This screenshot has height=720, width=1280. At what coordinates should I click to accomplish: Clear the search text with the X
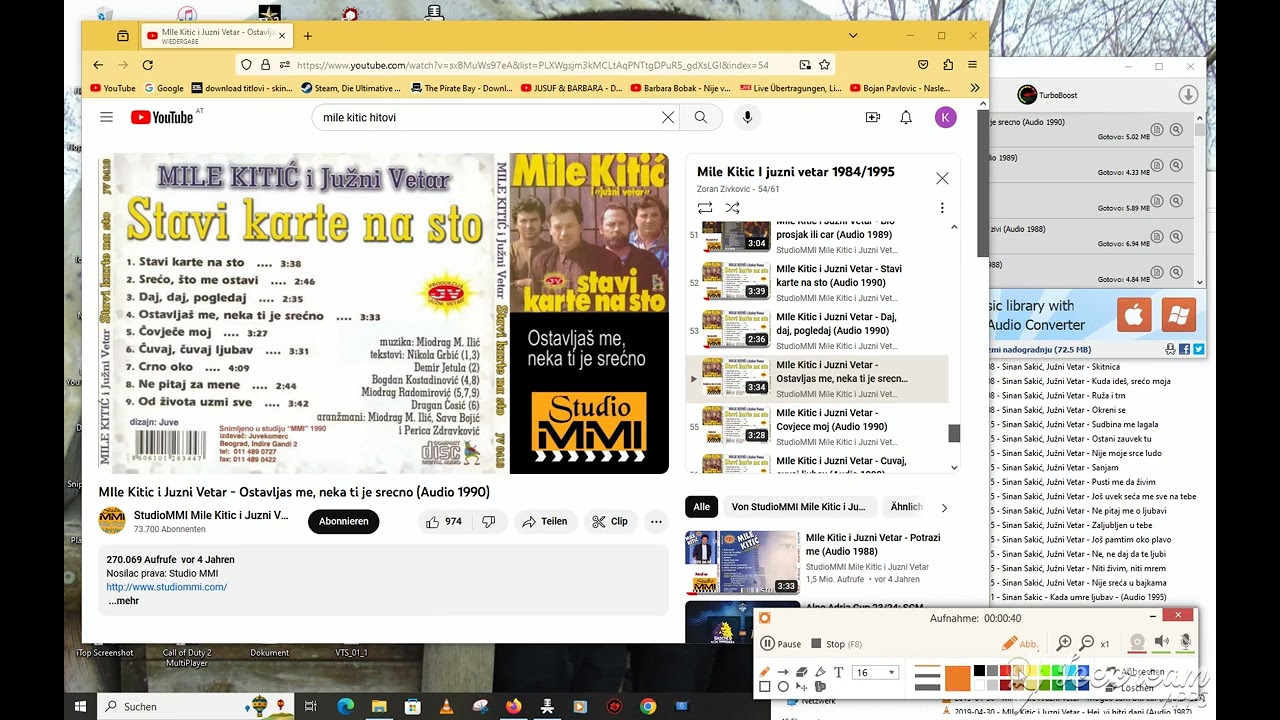pyautogui.click(x=668, y=117)
